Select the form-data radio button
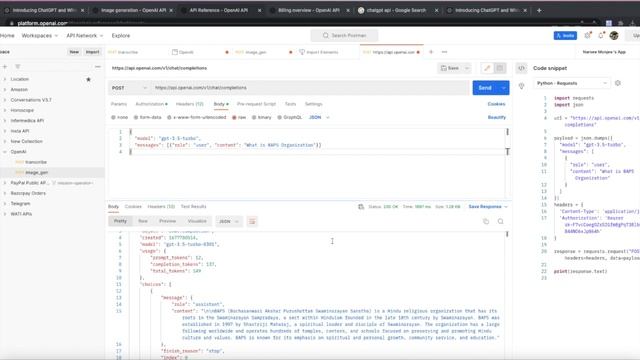 point(136,118)
